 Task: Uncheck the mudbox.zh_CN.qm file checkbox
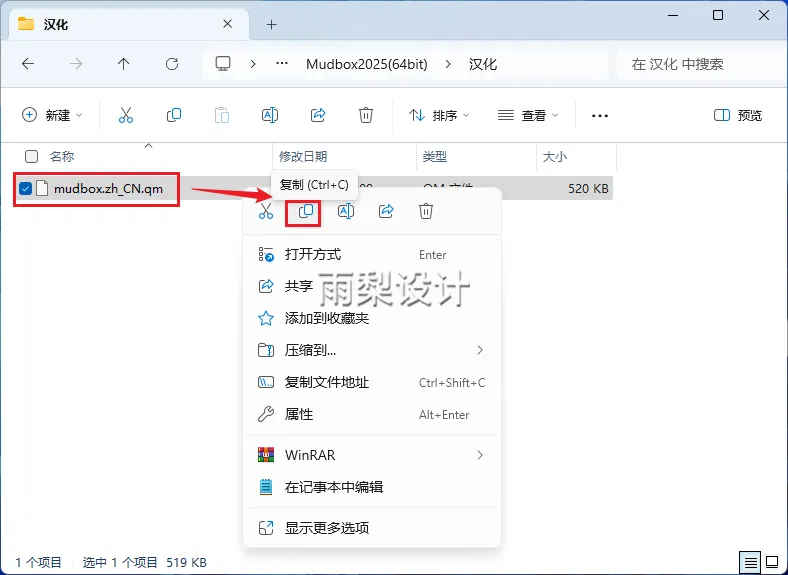(26, 188)
